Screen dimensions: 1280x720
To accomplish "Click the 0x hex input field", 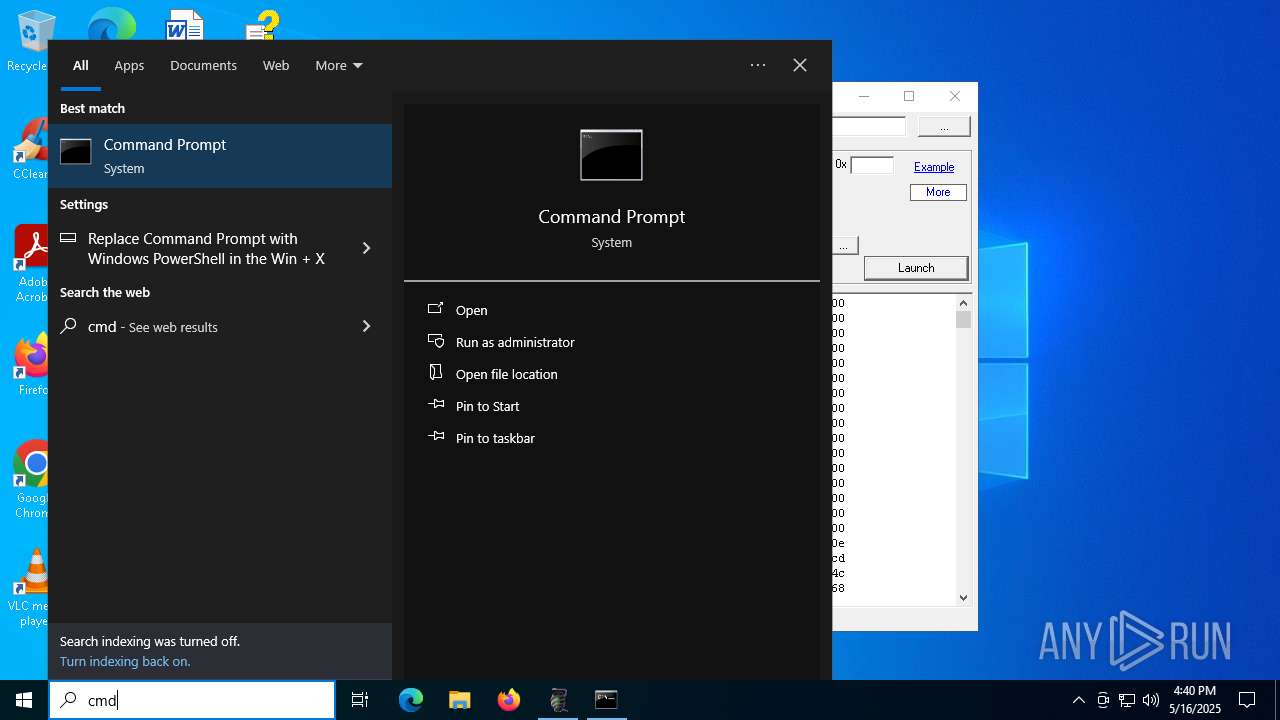I will 872,165.
